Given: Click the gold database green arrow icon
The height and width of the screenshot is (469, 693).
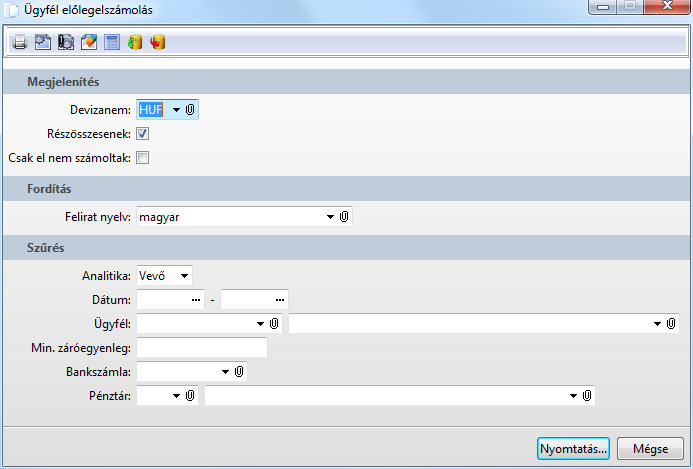Looking at the screenshot, I should click(135, 42).
